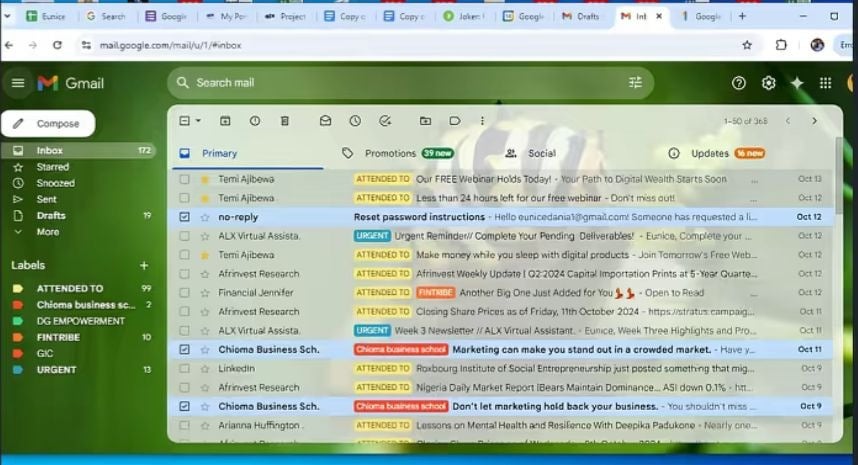
Task: Switch to the Drafts browser tab
Action: [x=581, y=16]
